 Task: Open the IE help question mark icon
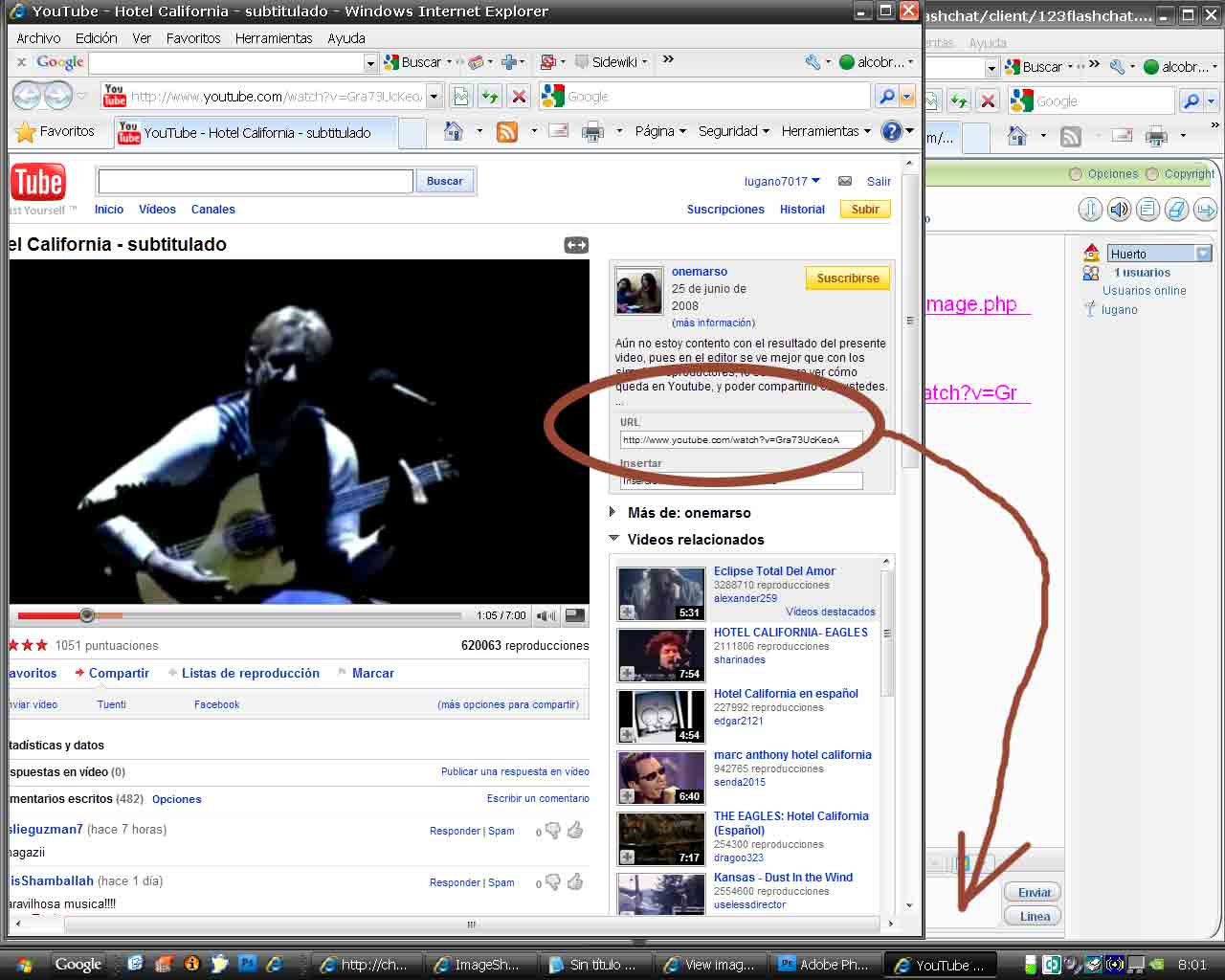pos(891,131)
